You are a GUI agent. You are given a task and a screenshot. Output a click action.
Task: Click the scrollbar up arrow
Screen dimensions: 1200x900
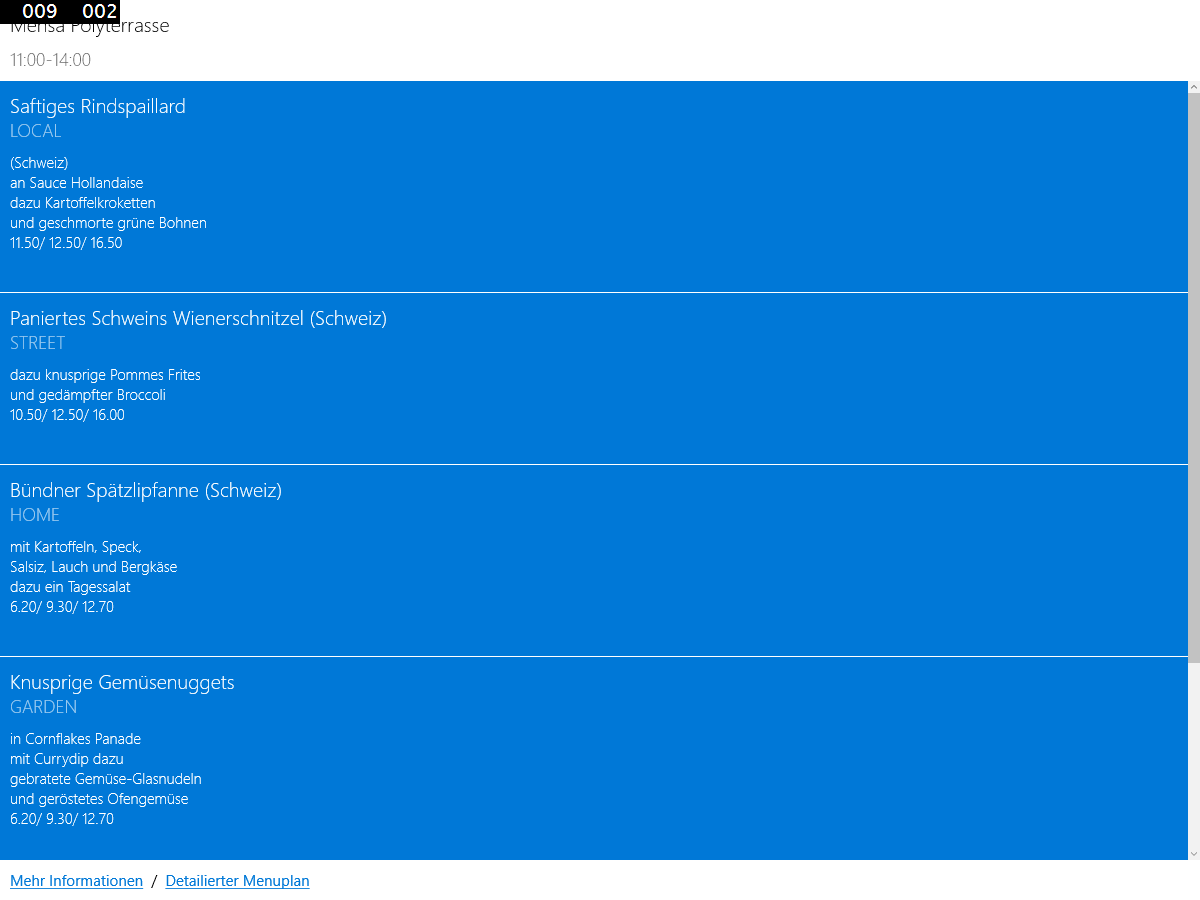tap(1194, 87)
